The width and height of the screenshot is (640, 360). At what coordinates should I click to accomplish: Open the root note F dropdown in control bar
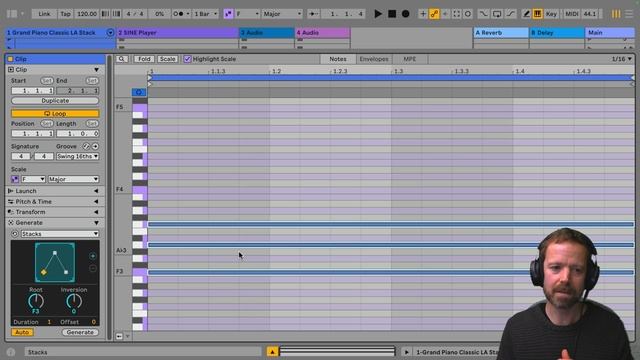tap(247, 14)
